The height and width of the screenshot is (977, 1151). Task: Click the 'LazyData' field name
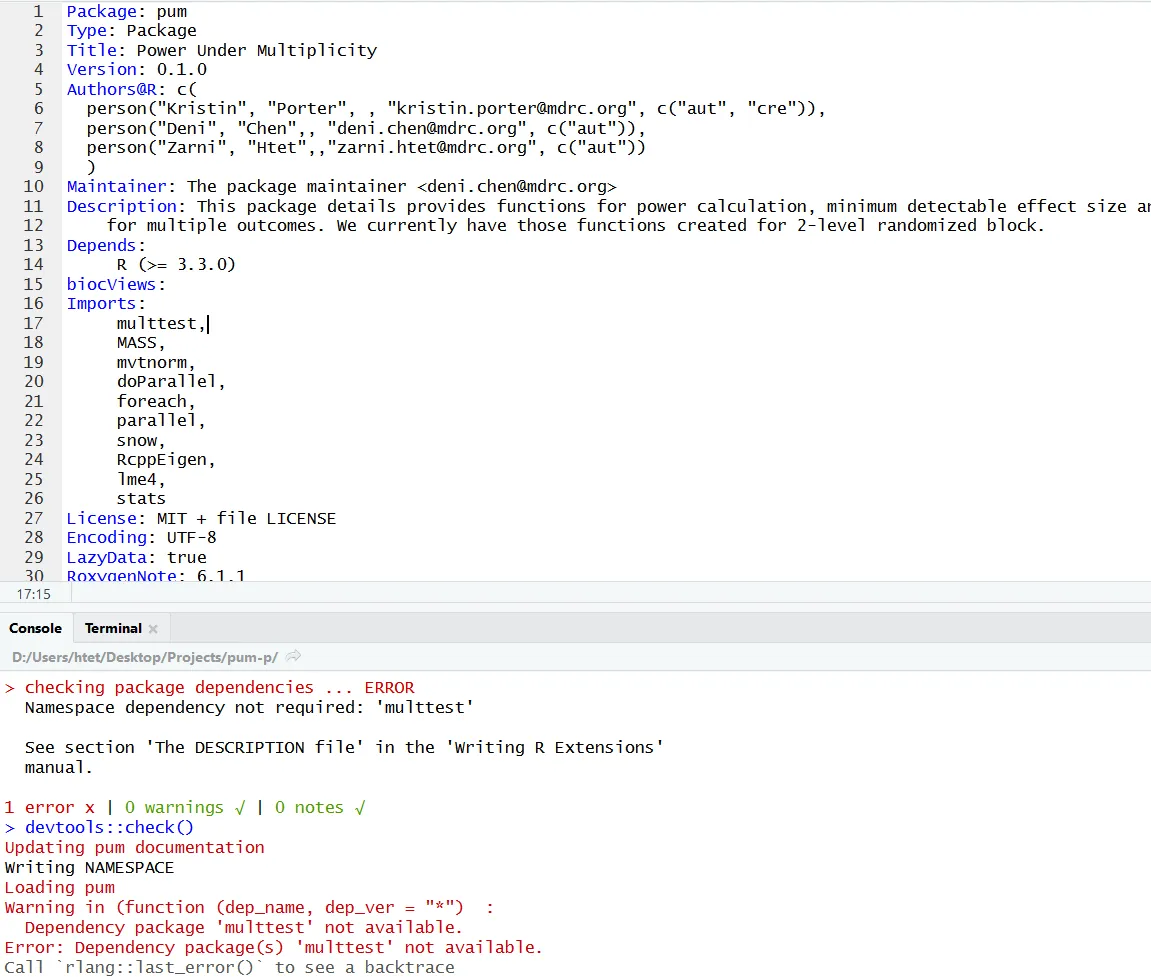[106, 557]
